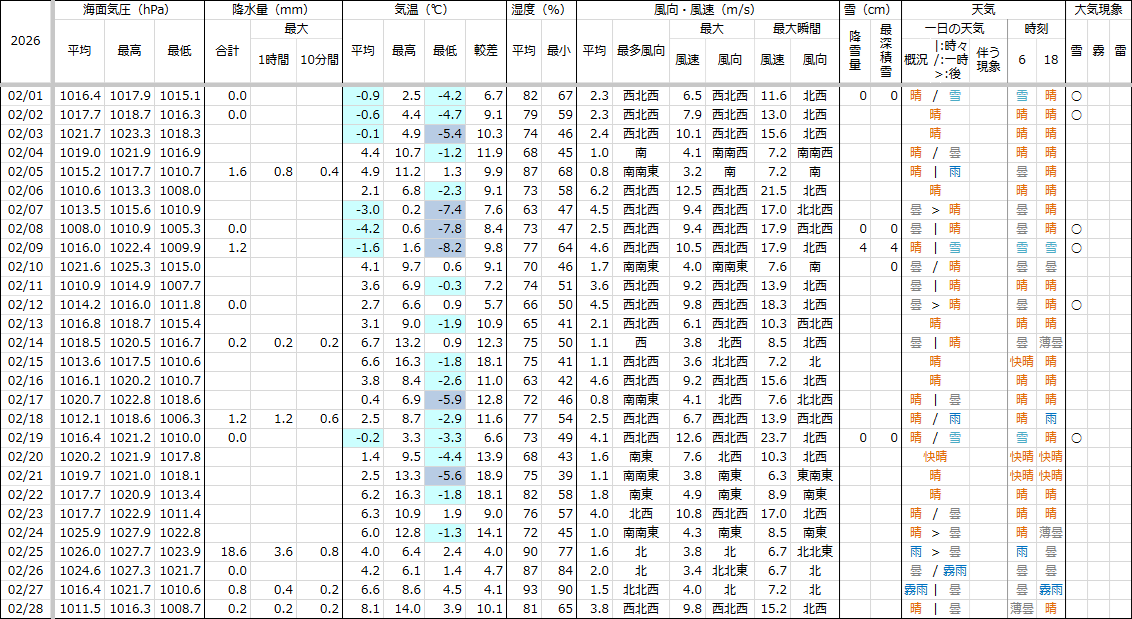Select the snow circle mark in 02/12 row
The width and height of the screenshot is (1132, 619).
coord(1076,305)
